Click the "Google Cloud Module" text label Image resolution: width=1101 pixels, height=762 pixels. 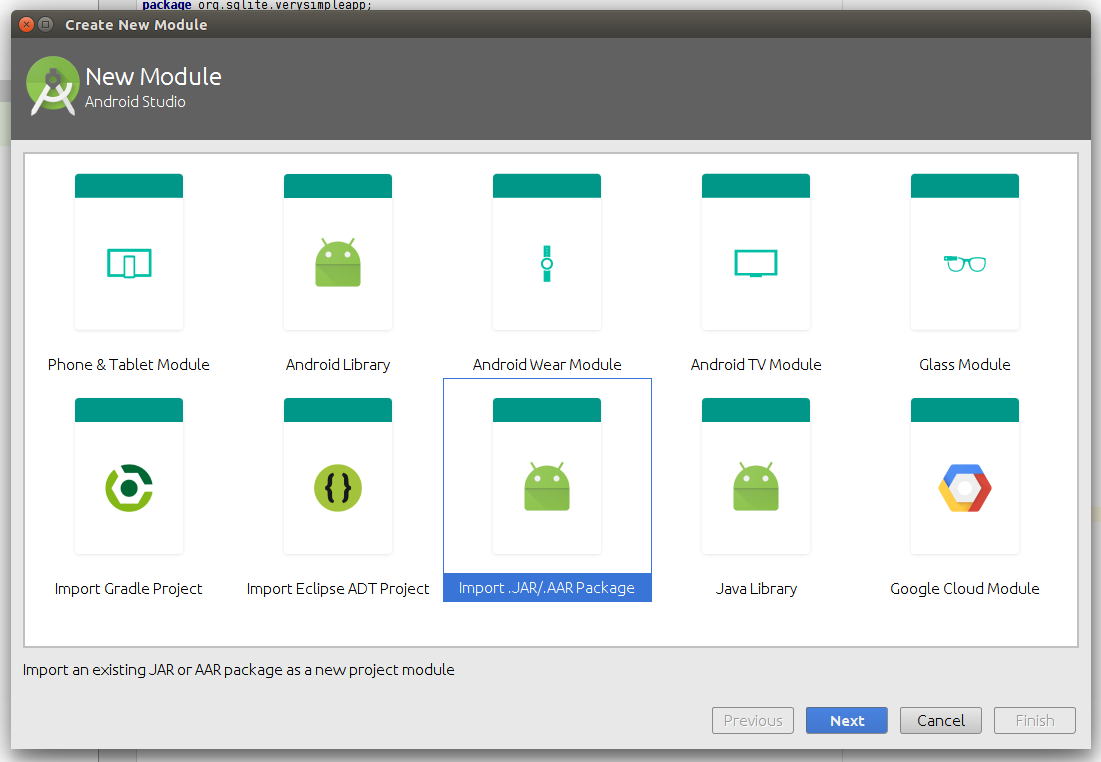pyautogui.click(x=964, y=589)
